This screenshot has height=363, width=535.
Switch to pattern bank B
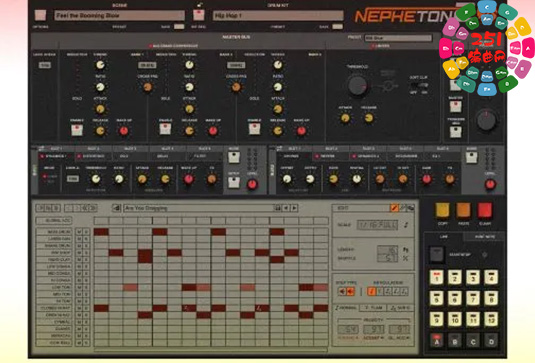(454, 340)
